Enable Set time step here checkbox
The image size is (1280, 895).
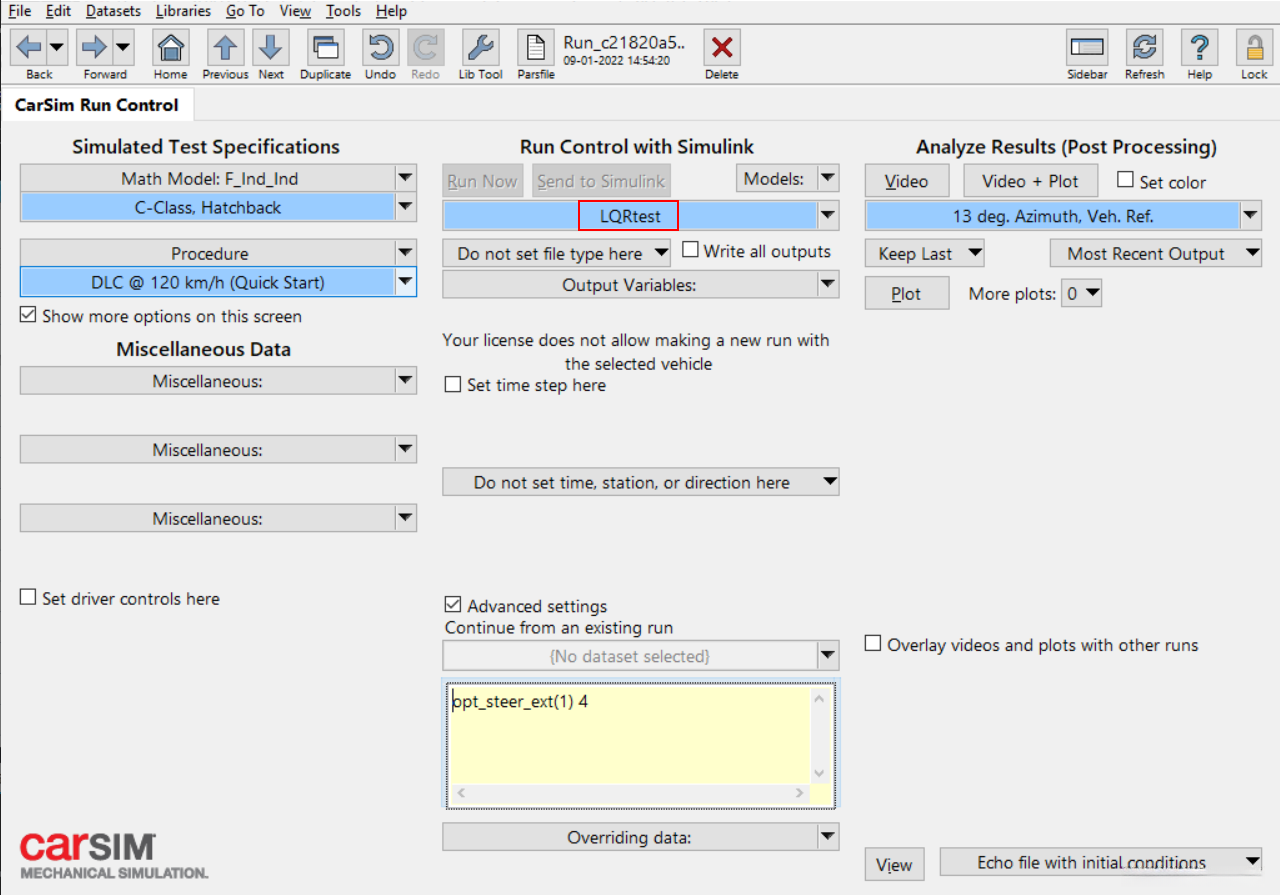pos(453,385)
